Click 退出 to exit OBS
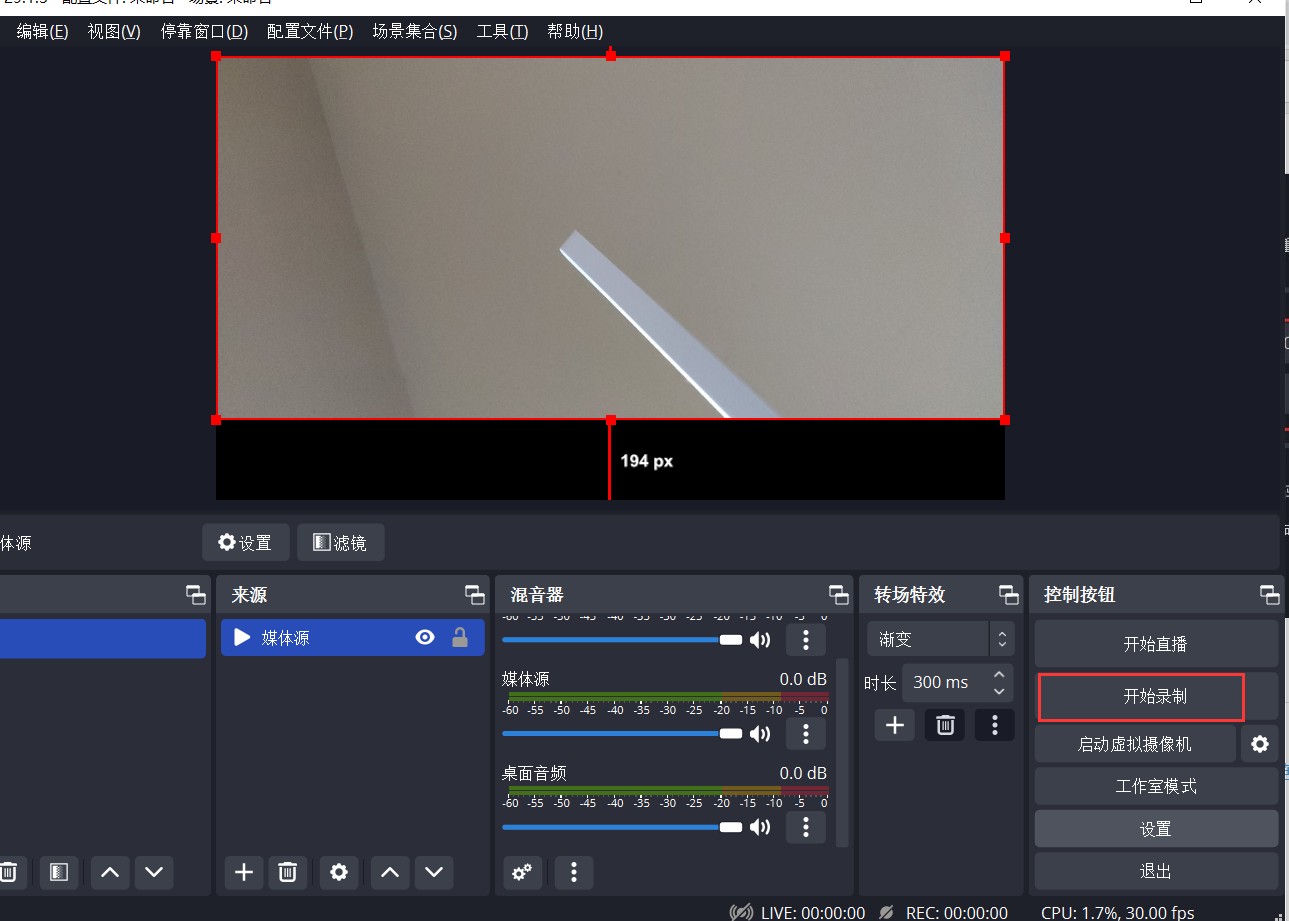This screenshot has height=921, width=1289. tap(1156, 871)
